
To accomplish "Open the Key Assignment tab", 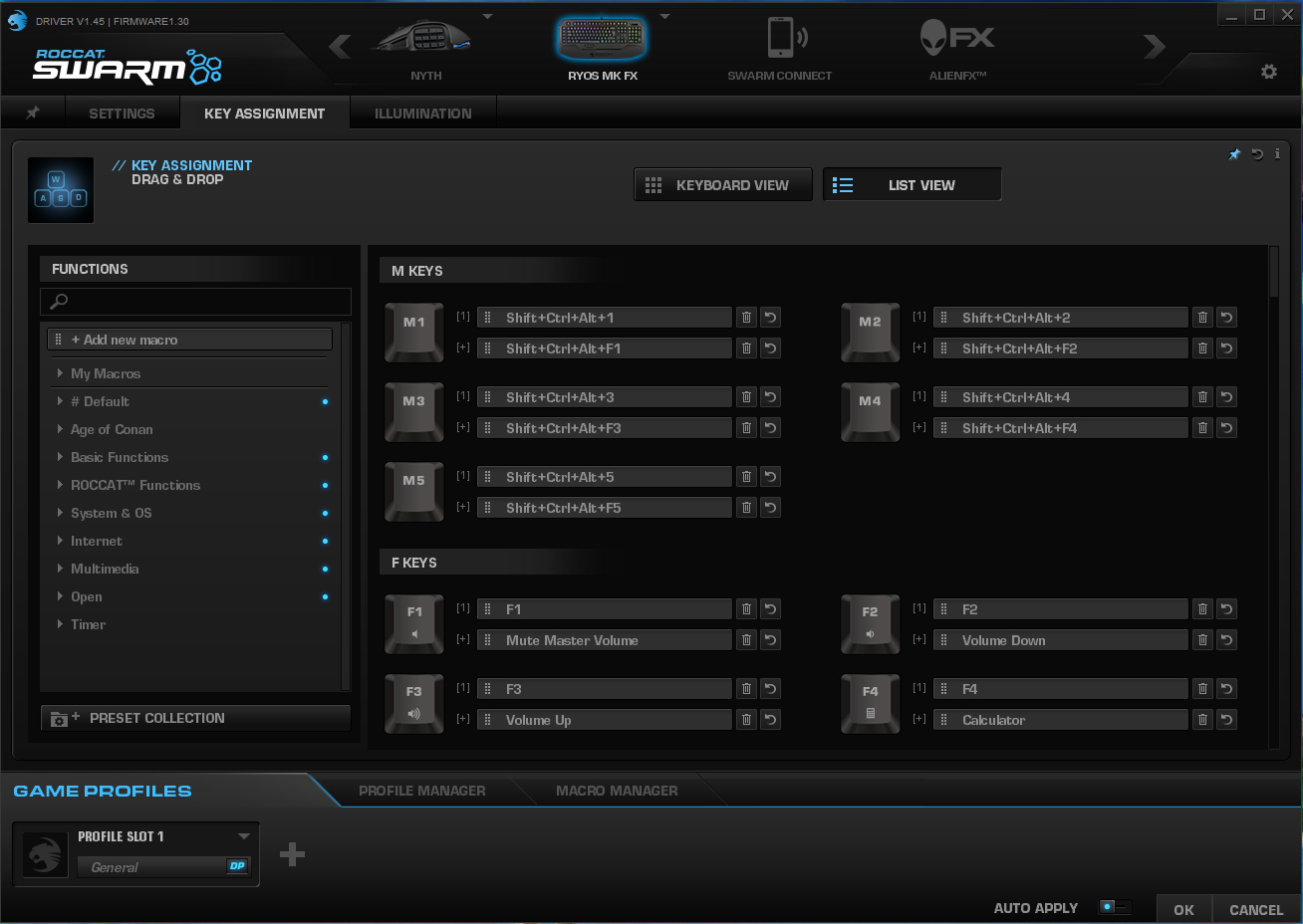I will click(x=265, y=114).
